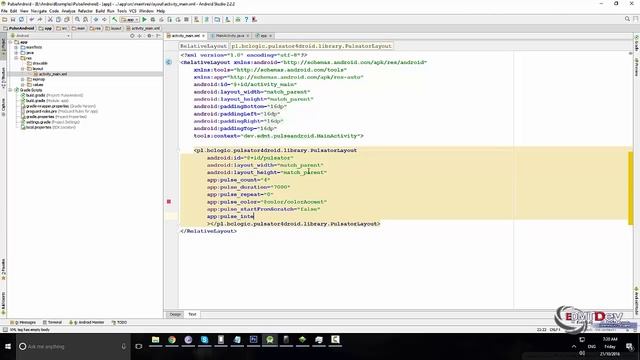Click the red error marker in editor gutter
This screenshot has width=640, height=360.
[x=169, y=202]
